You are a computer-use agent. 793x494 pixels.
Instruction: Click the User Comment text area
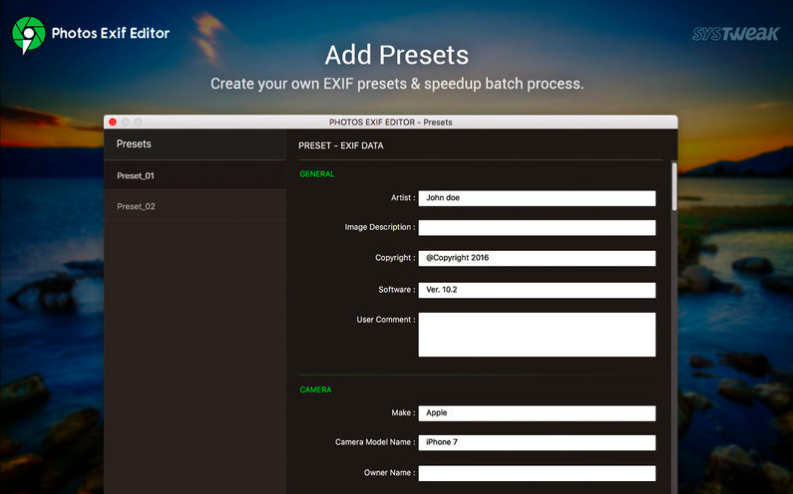pos(537,334)
